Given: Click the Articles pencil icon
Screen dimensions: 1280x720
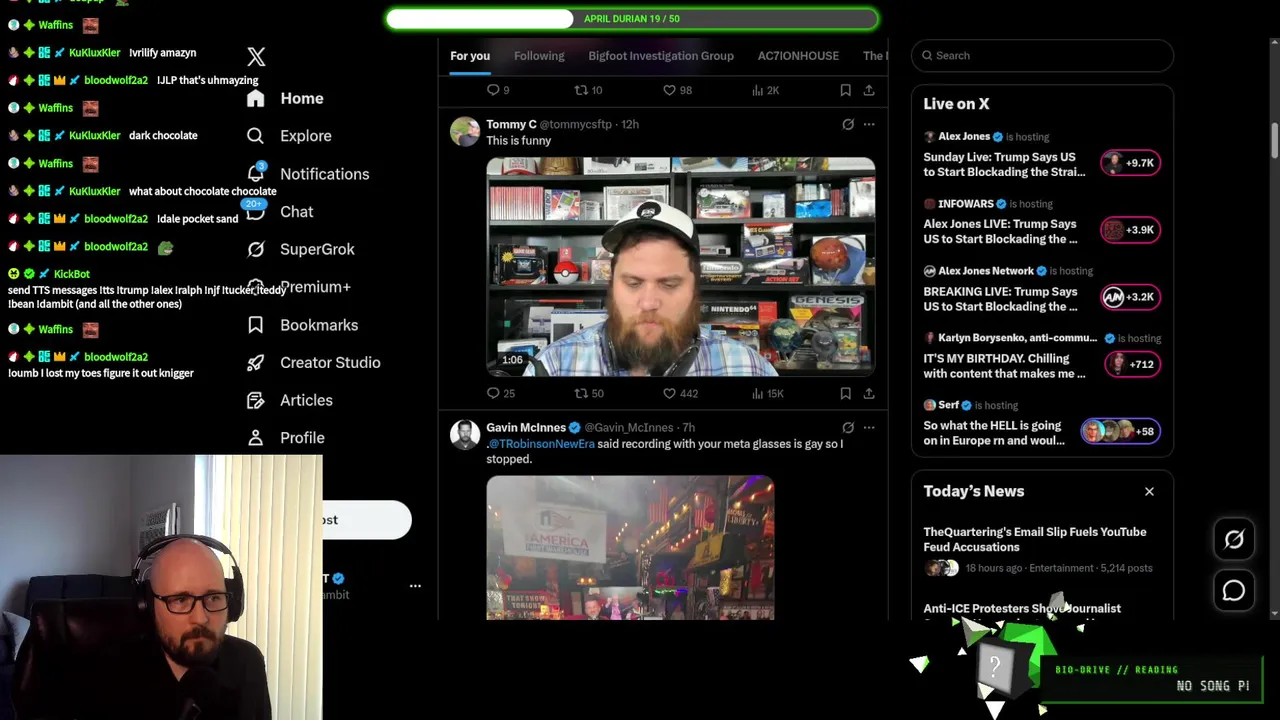Looking at the screenshot, I should pos(256,400).
